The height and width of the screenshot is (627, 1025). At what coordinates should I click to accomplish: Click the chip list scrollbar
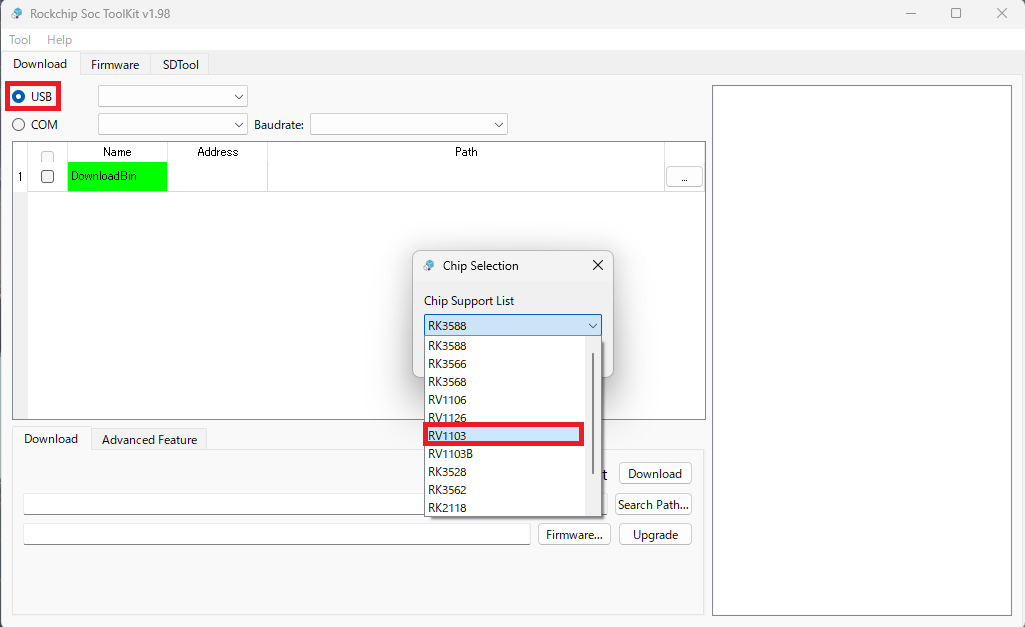pyautogui.click(x=593, y=412)
